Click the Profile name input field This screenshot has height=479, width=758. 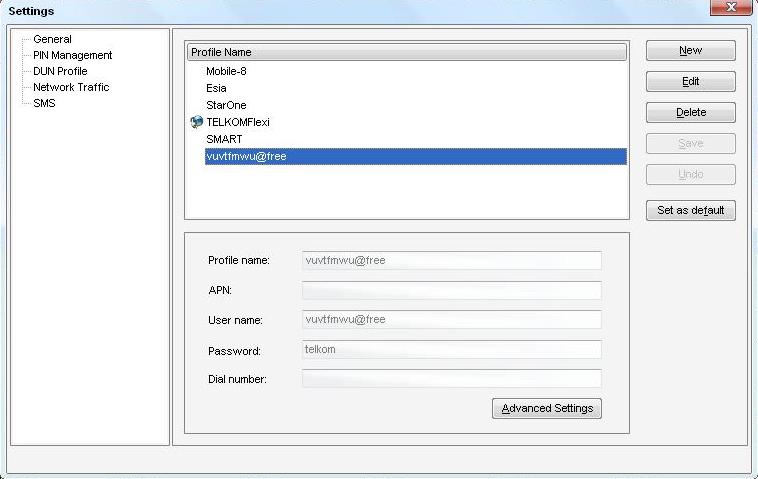point(452,261)
